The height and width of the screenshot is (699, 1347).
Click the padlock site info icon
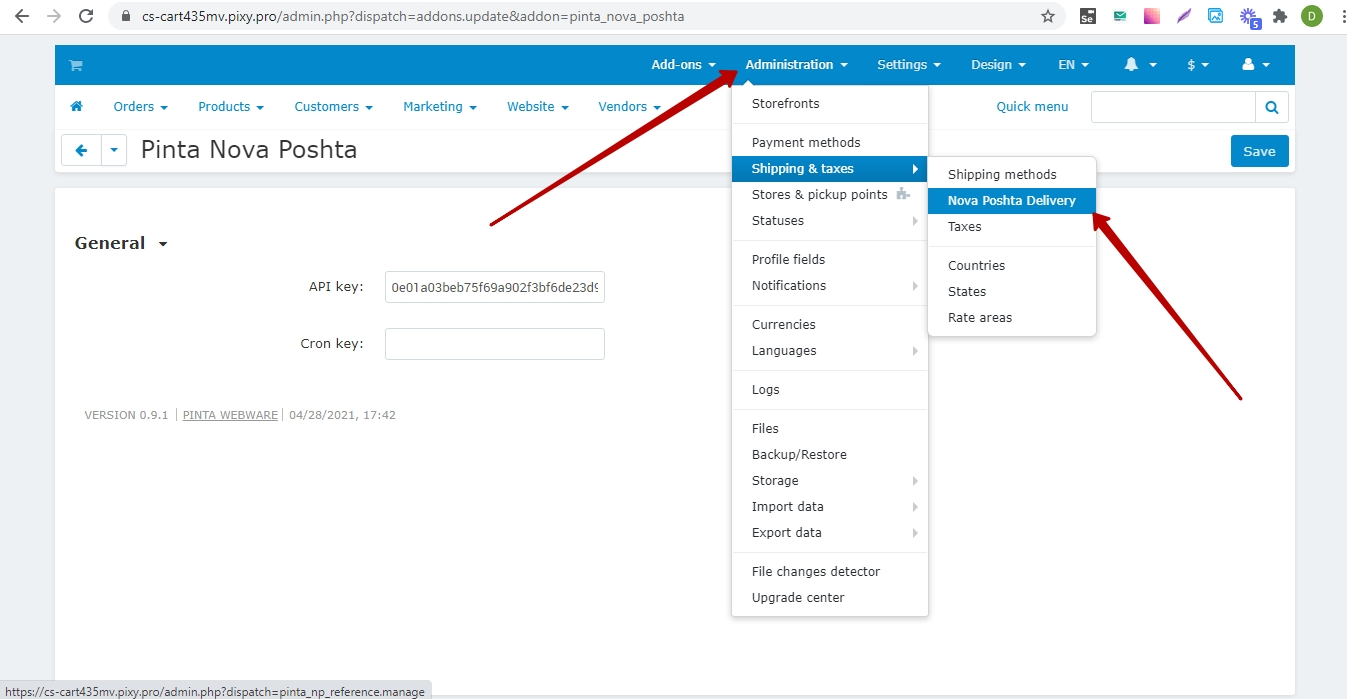click(125, 17)
